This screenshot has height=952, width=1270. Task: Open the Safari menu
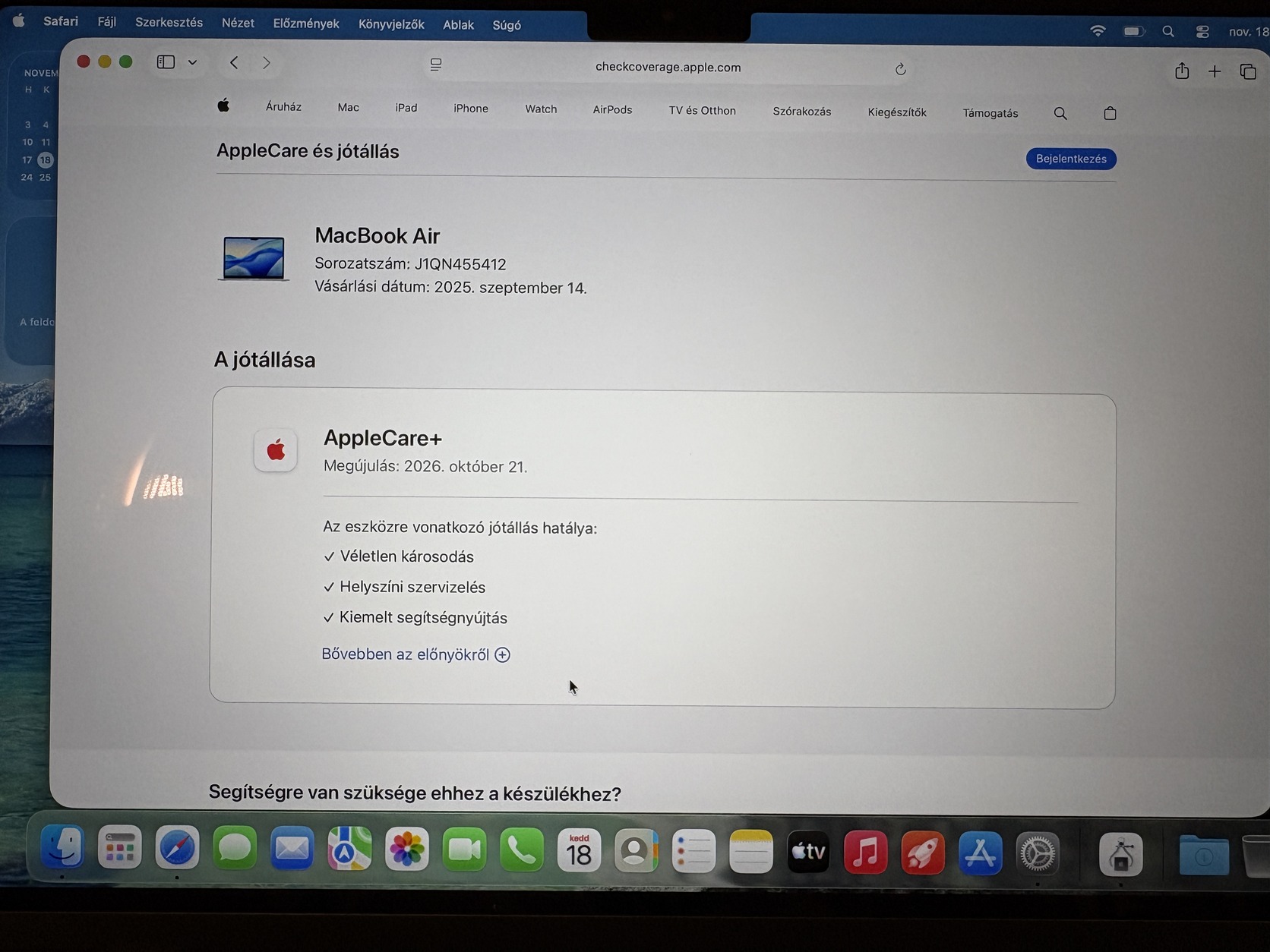click(x=61, y=21)
